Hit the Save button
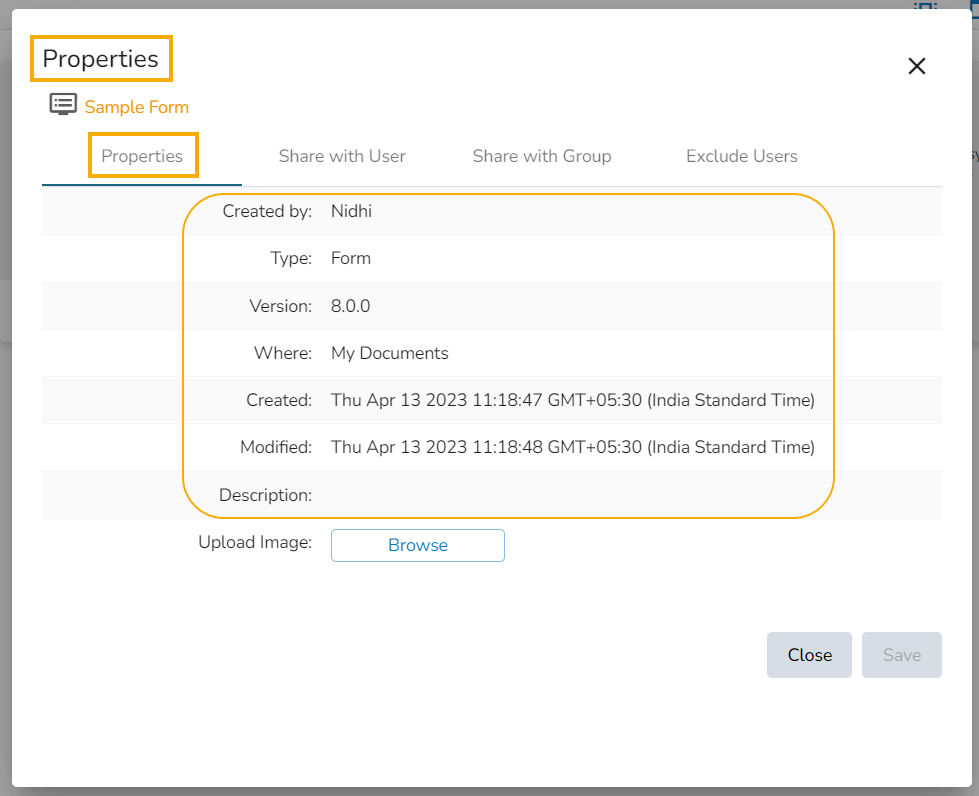This screenshot has width=979, height=796. coord(901,655)
